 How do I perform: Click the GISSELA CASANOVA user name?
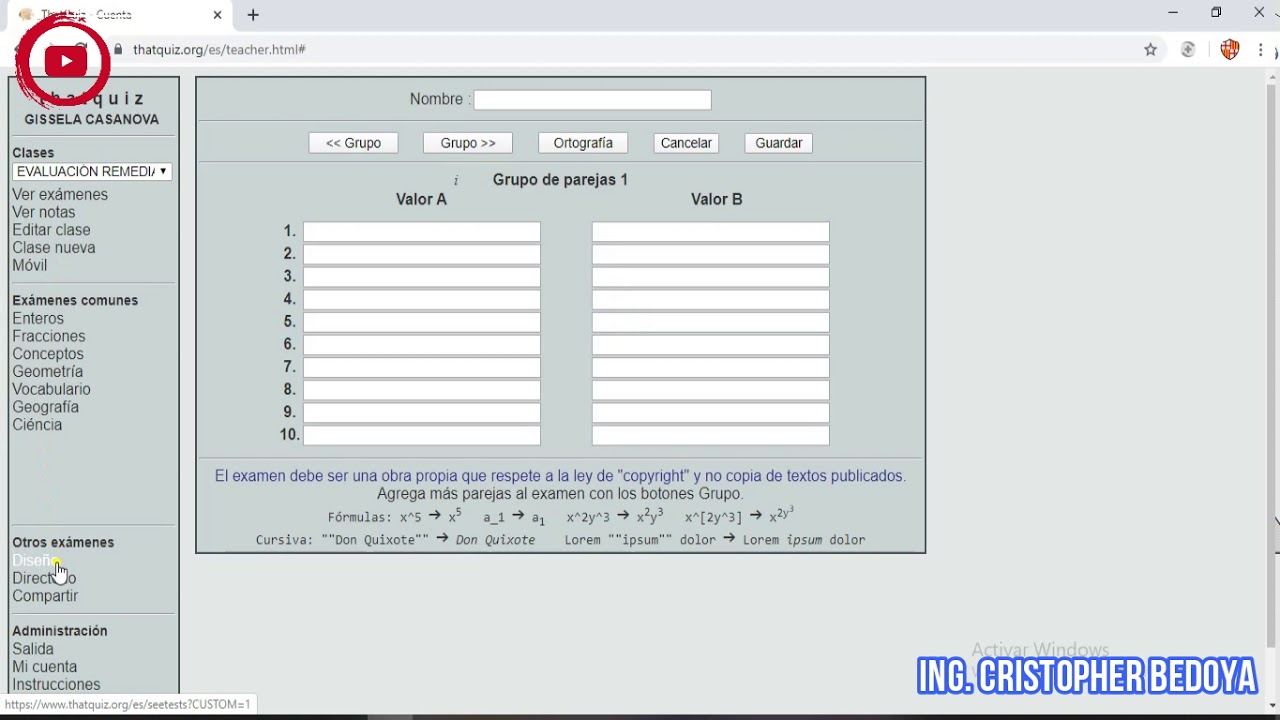(x=92, y=119)
